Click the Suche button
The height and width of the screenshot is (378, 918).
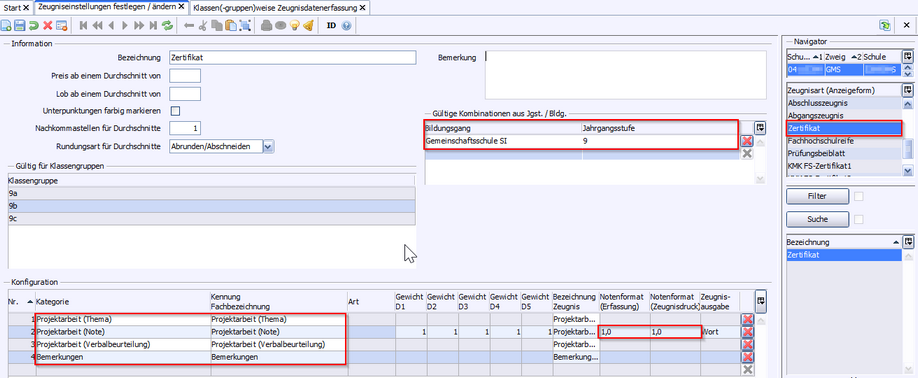pyautogui.click(x=817, y=219)
